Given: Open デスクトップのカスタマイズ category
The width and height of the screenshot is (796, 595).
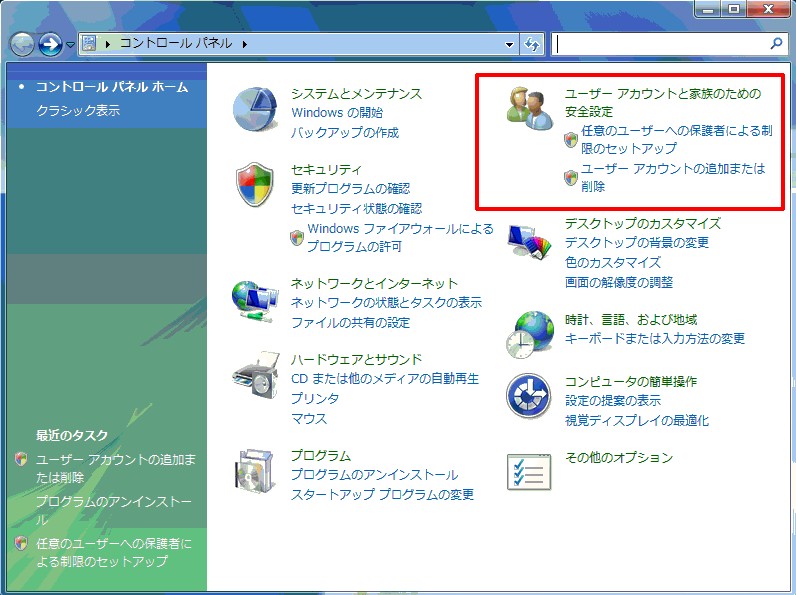Looking at the screenshot, I should pos(643,223).
